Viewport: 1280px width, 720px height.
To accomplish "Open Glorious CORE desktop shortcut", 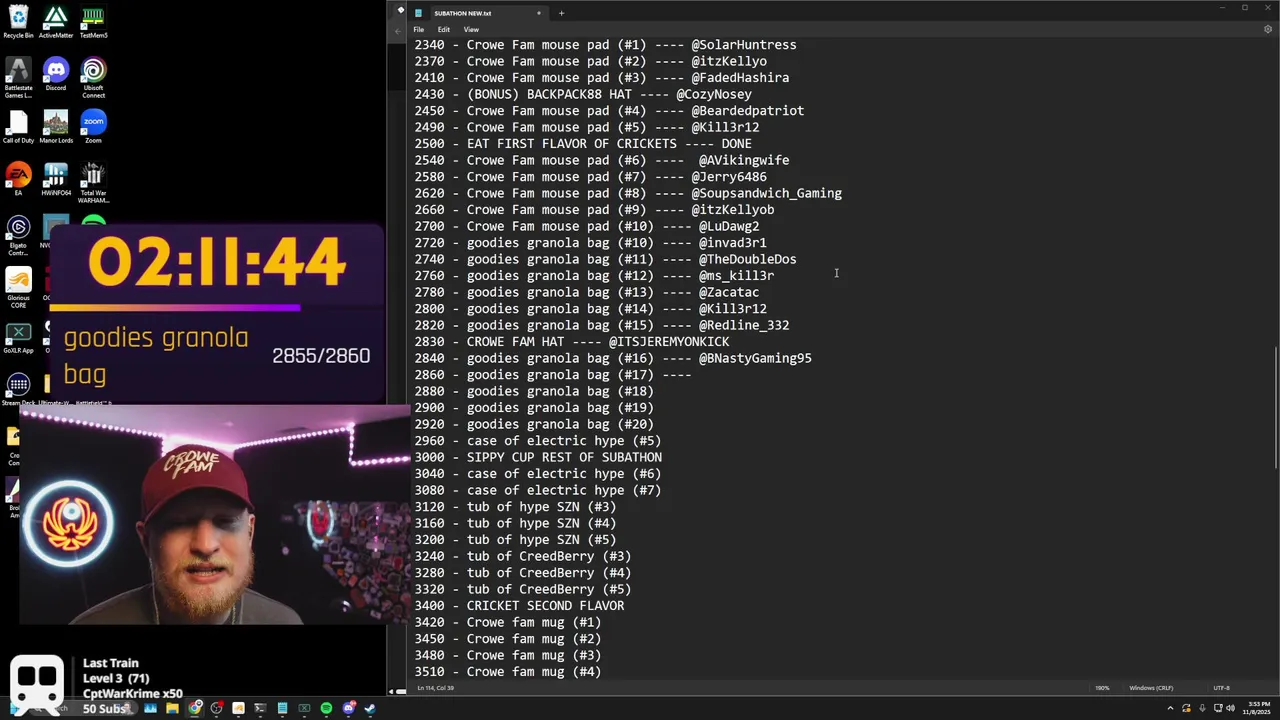I will tap(18, 288).
